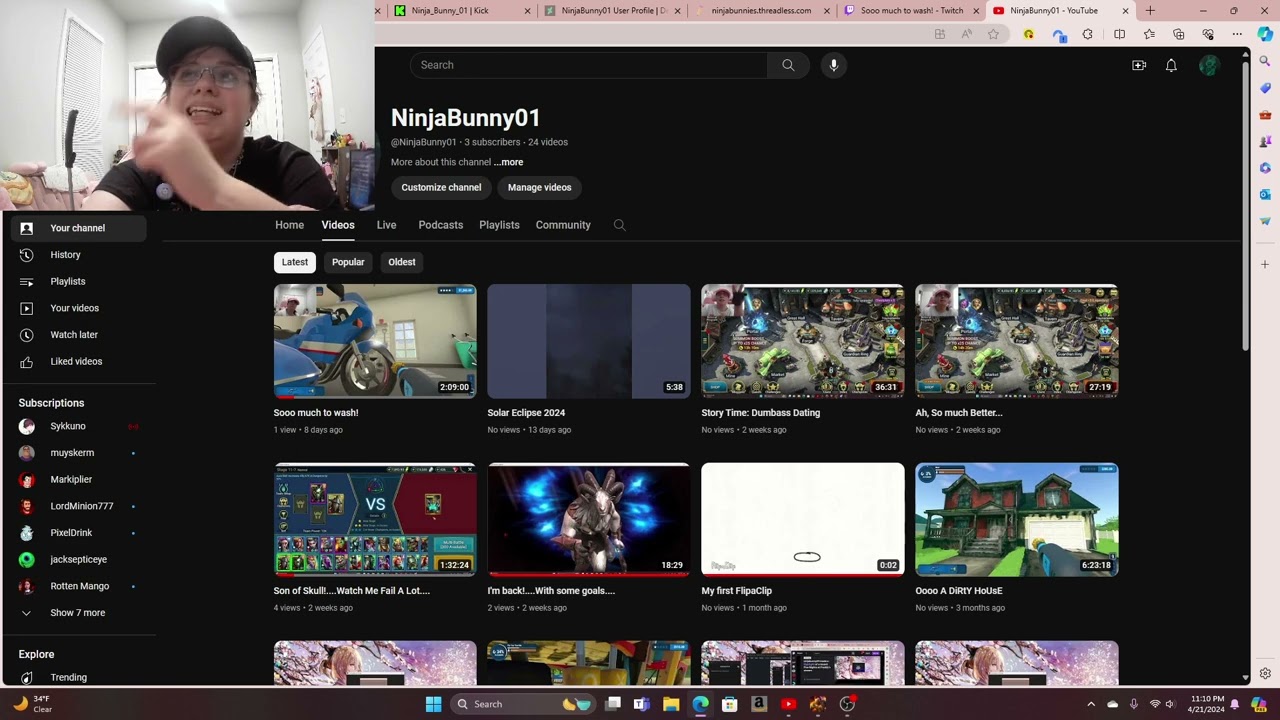Open Oooo A DiRtY HoUsE thumbnail
The width and height of the screenshot is (1280, 720).
click(1017, 519)
